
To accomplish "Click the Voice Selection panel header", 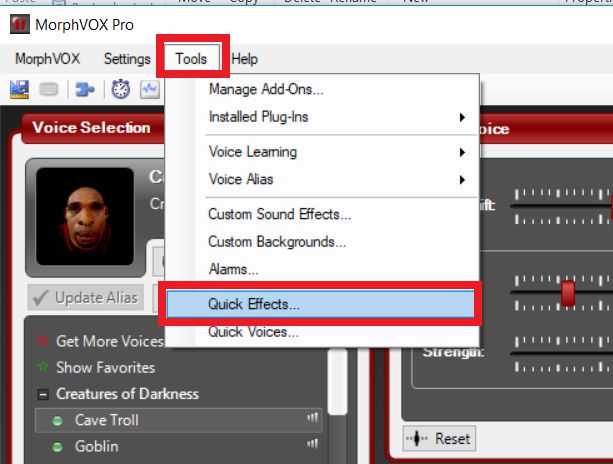I will [x=93, y=128].
